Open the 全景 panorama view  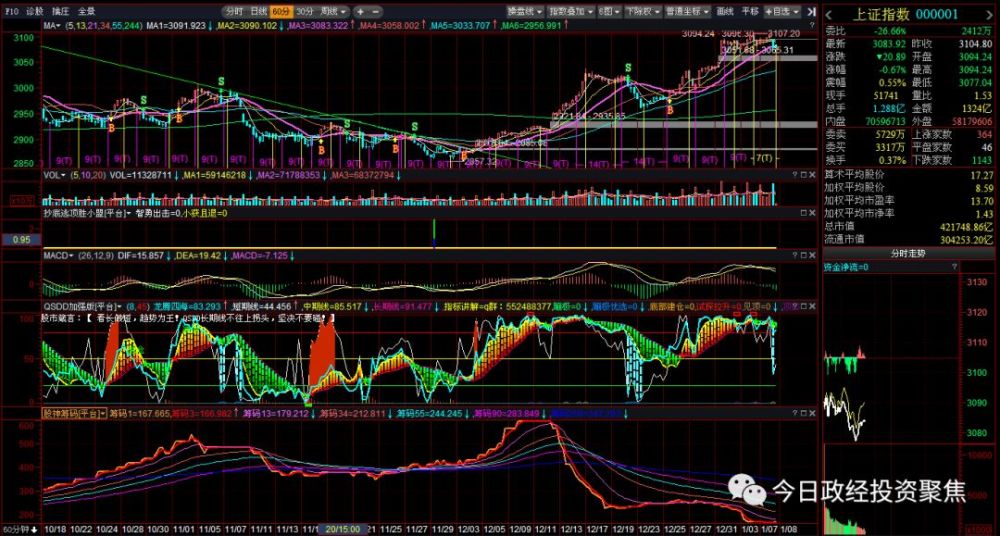(86, 11)
